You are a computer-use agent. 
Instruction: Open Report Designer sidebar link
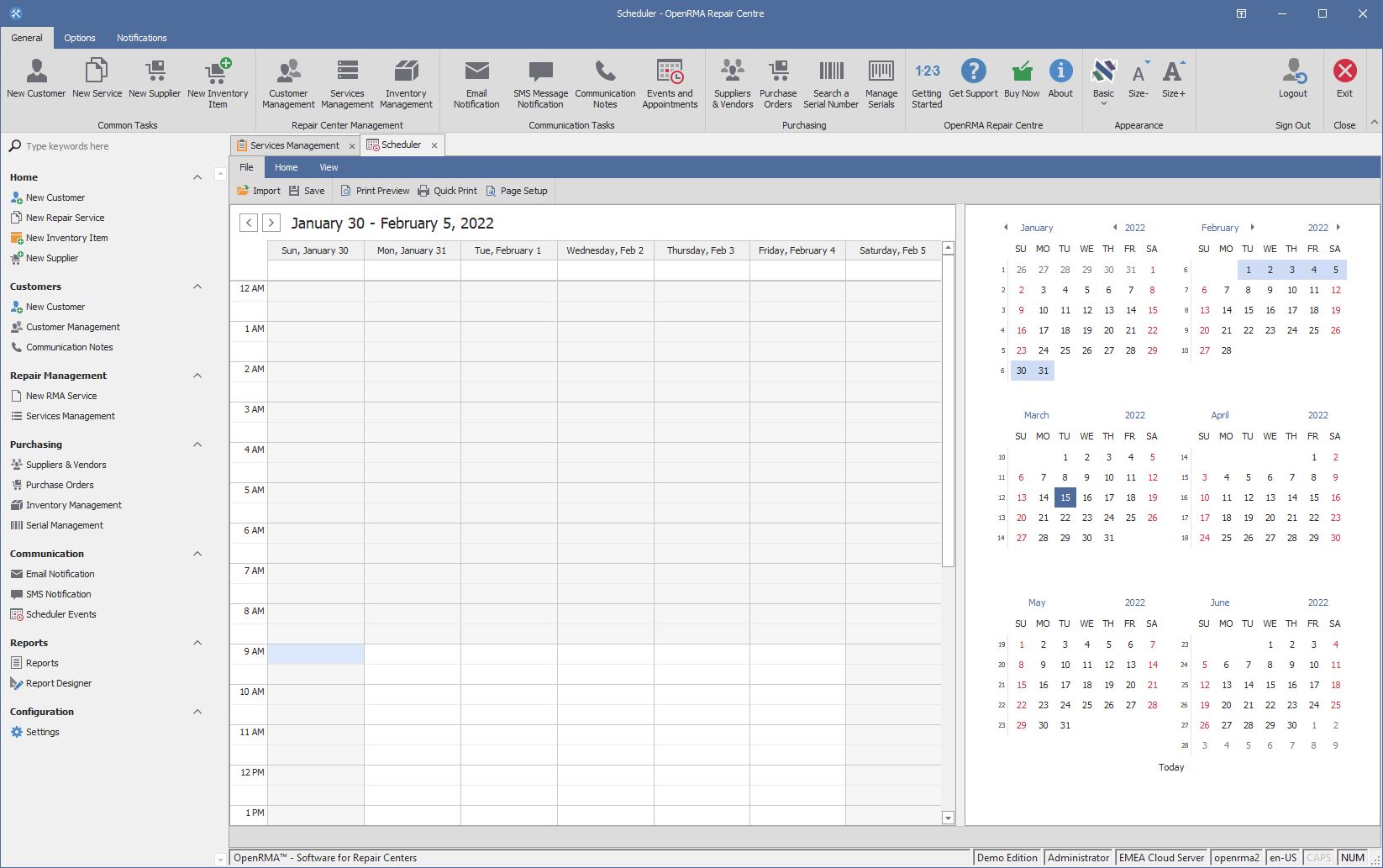coord(50,683)
